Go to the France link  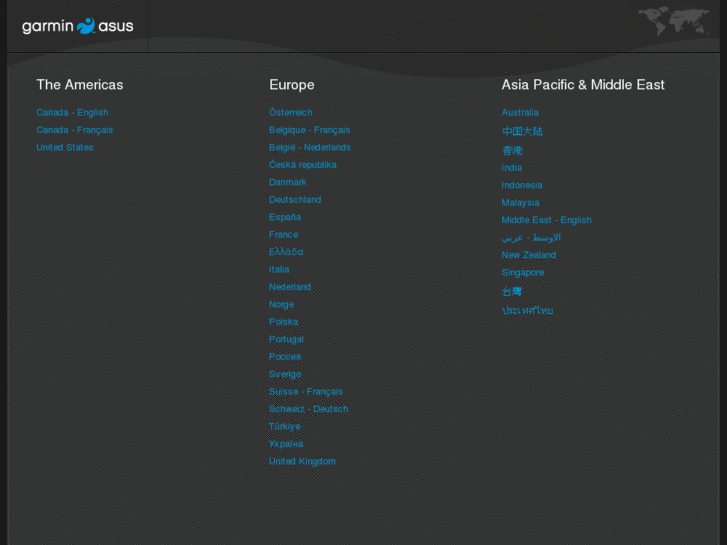pyautogui.click(x=283, y=234)
